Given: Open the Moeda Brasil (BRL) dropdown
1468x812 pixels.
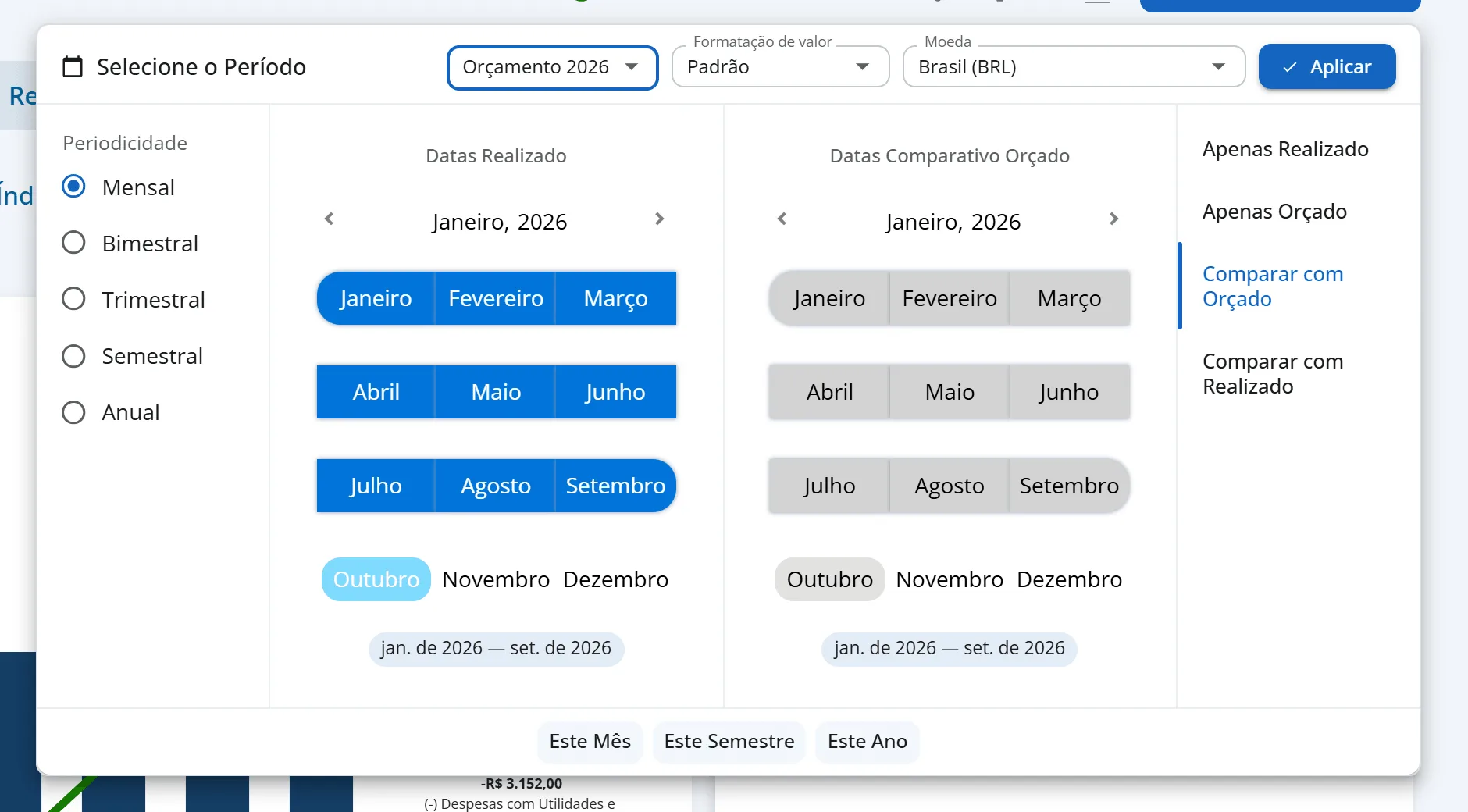Looking at the screenshot, I should click(1074, 67).
